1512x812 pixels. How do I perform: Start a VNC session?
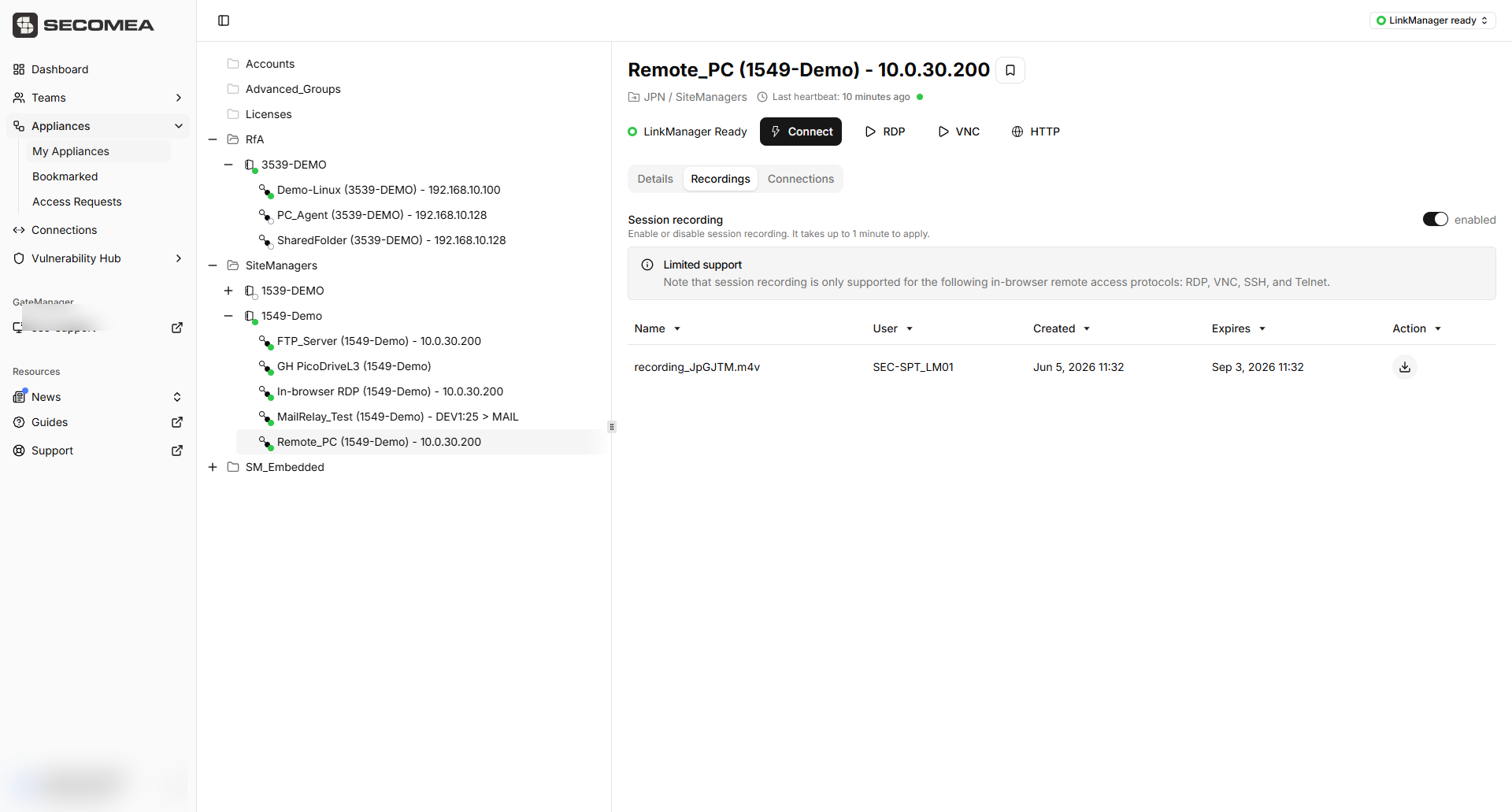pos(958,132)
